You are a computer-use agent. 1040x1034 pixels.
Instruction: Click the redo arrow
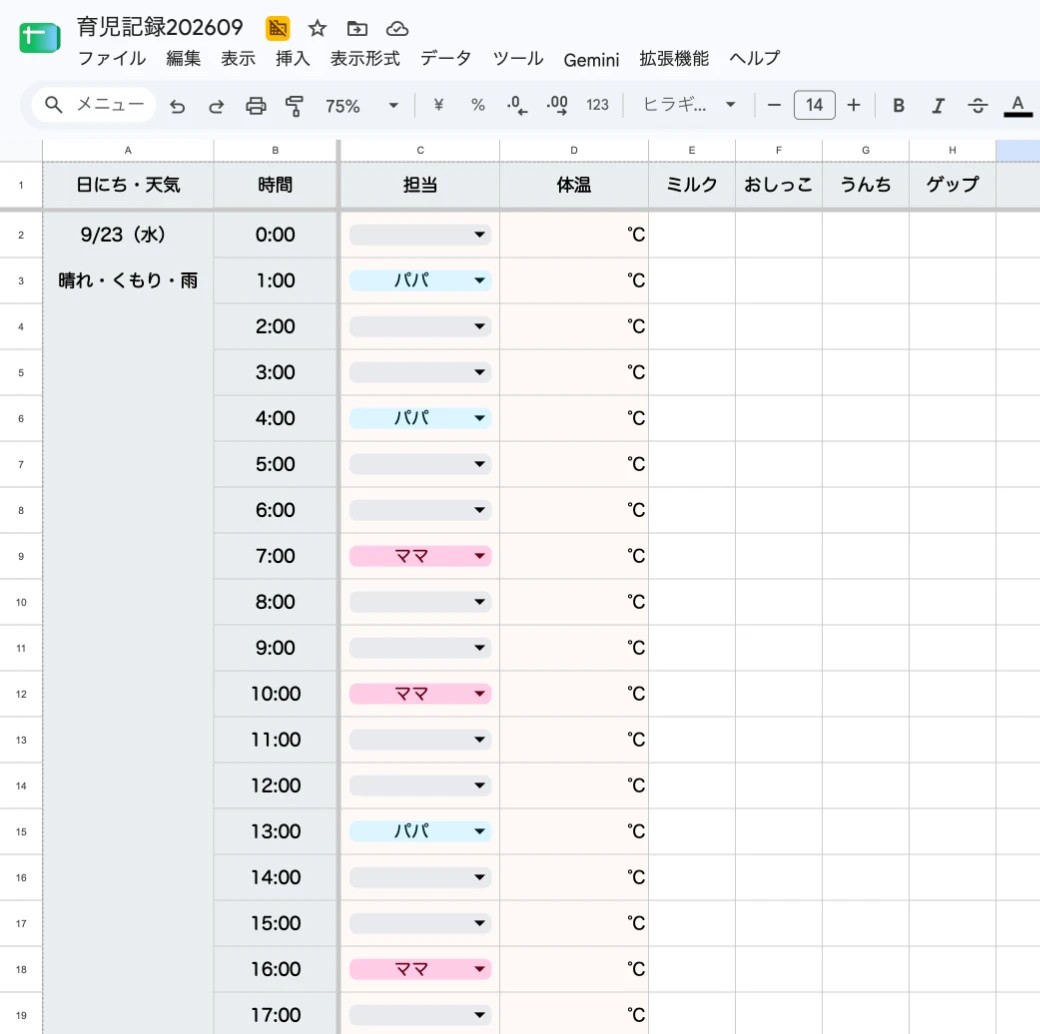[216, 105]
